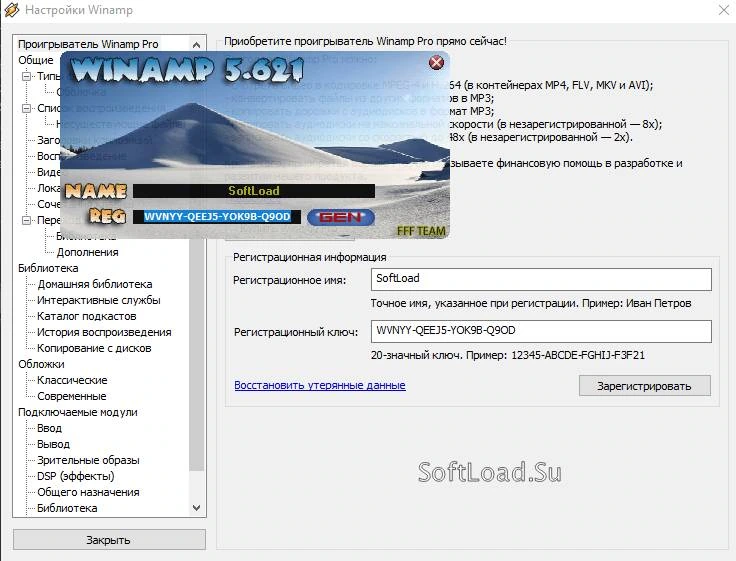736x561 pixels.
Task: Select Классические skins item
Action: point(72,380)
